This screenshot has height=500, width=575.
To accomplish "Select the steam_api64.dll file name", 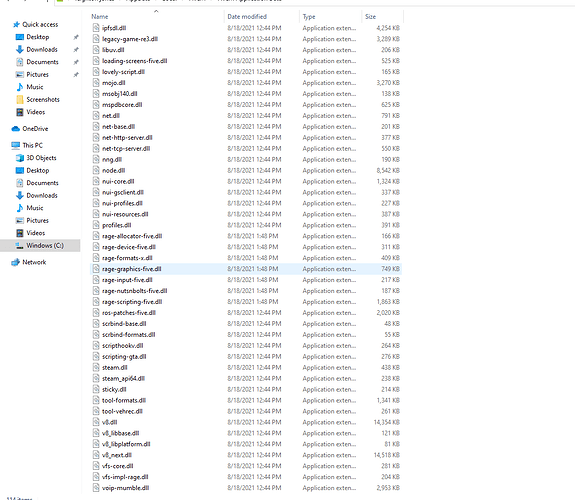I will click(x=123, y=378).
